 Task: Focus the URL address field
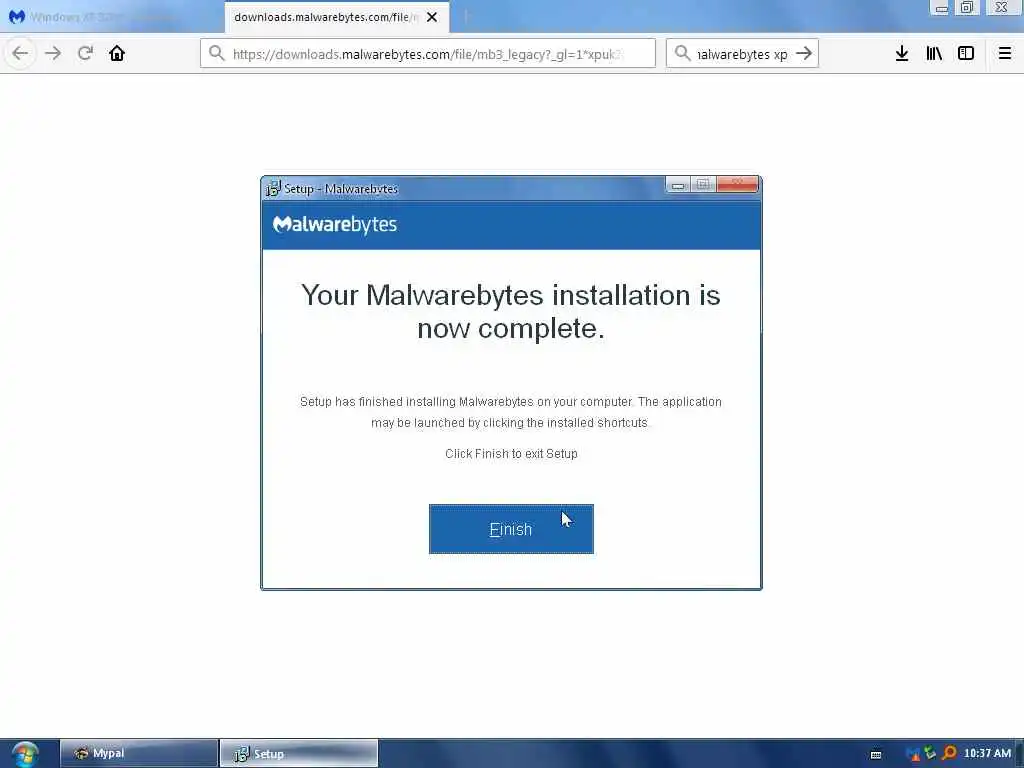point(428,54)
